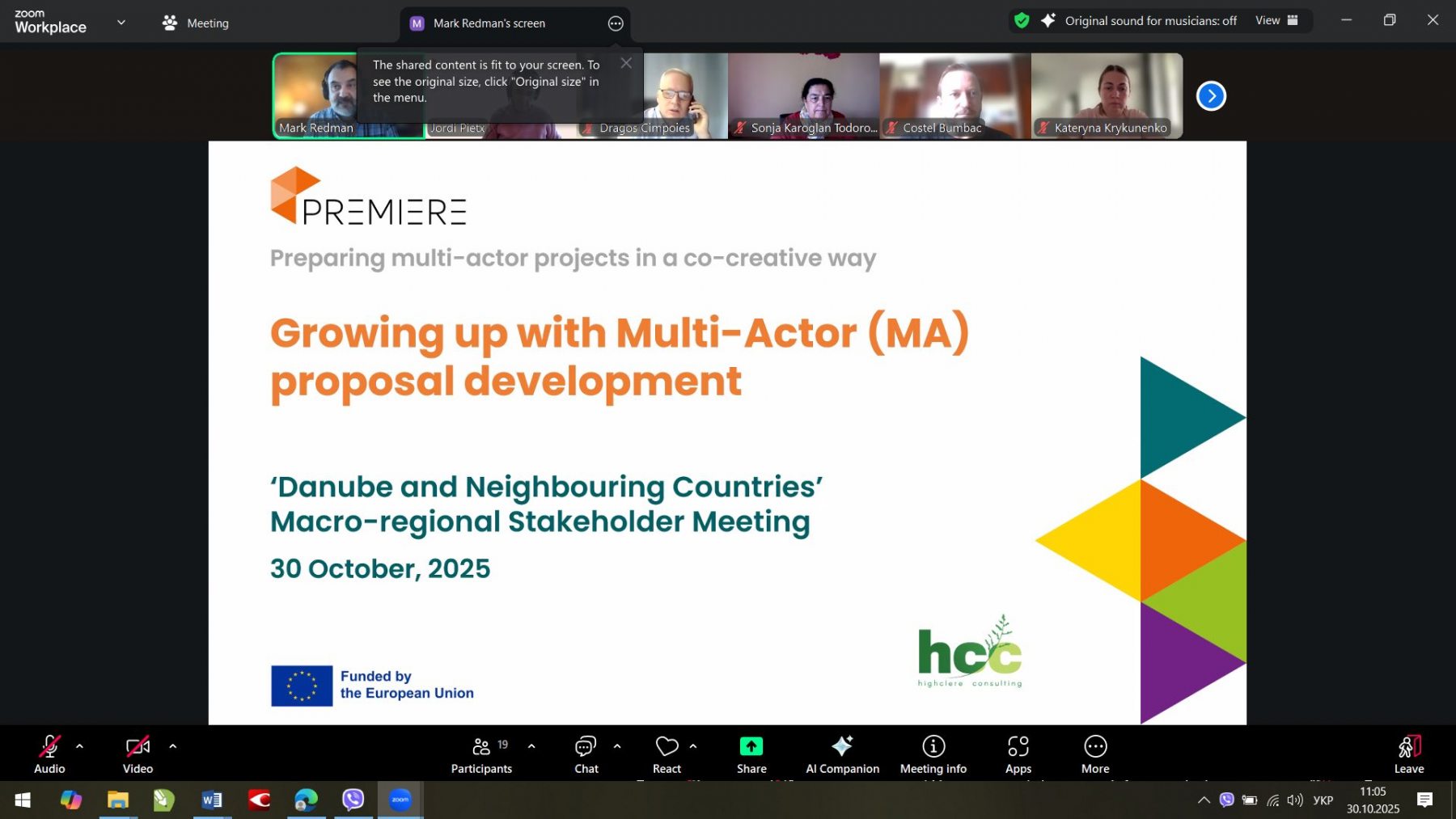This screenshot has height=819, width=1456.
Task: Unmute the microphone with Audio button
Action: (x=49, y=754)
